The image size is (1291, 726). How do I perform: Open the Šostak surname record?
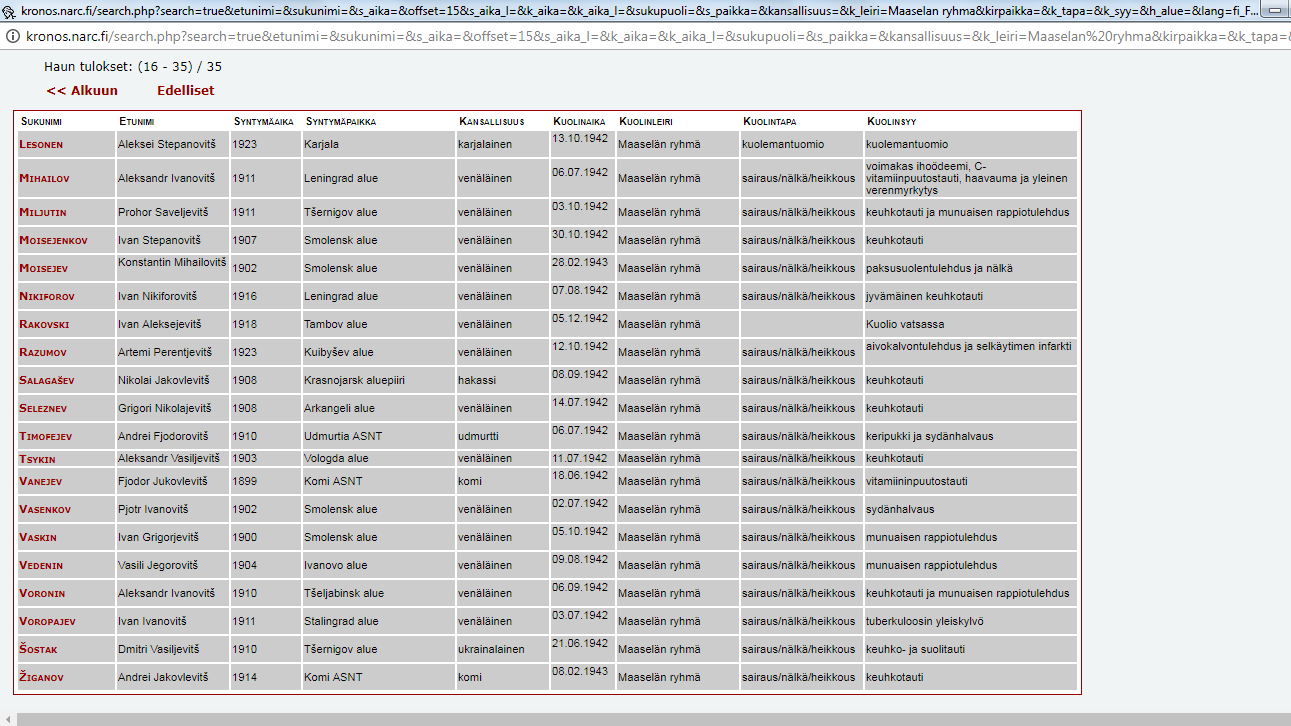click(38, 650)
